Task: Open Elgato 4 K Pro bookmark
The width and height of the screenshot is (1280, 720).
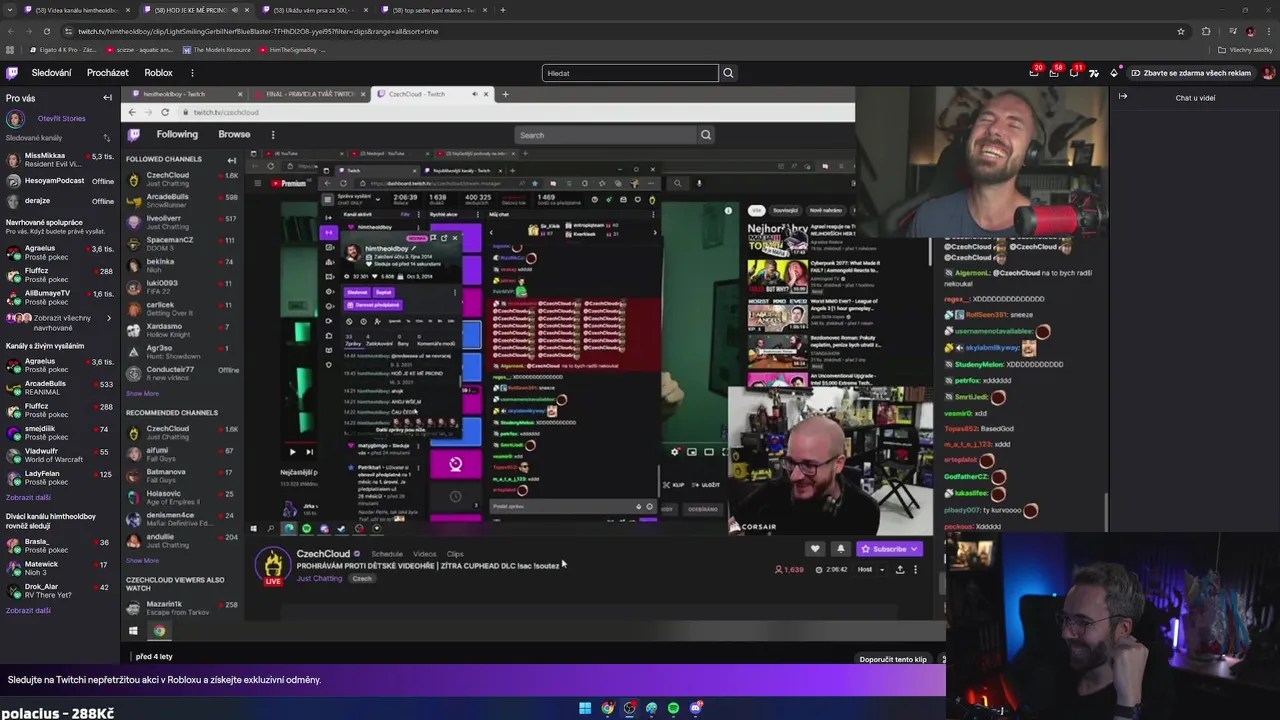Action: click(62, 50)
